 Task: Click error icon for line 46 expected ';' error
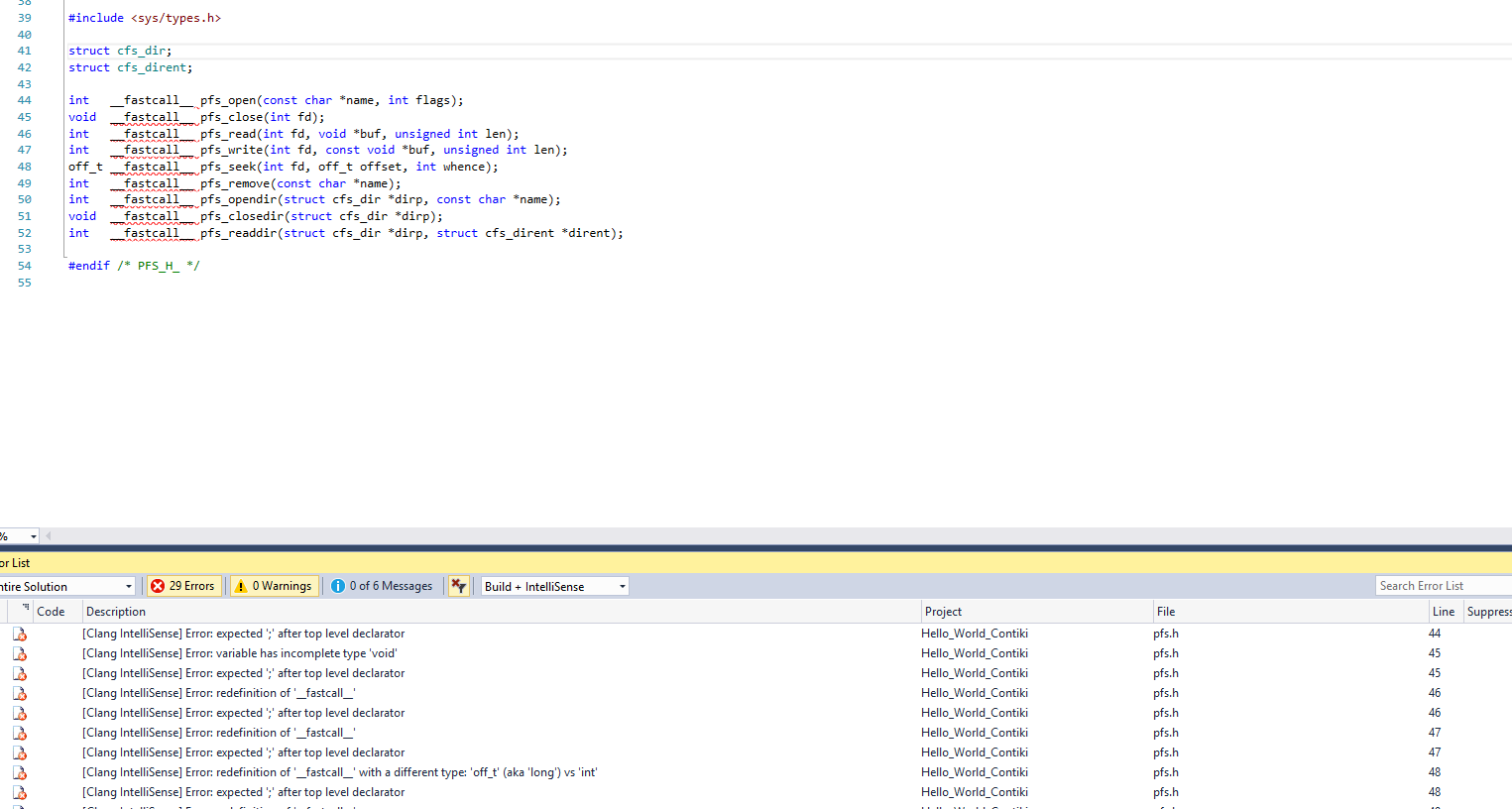pos(19,713)
